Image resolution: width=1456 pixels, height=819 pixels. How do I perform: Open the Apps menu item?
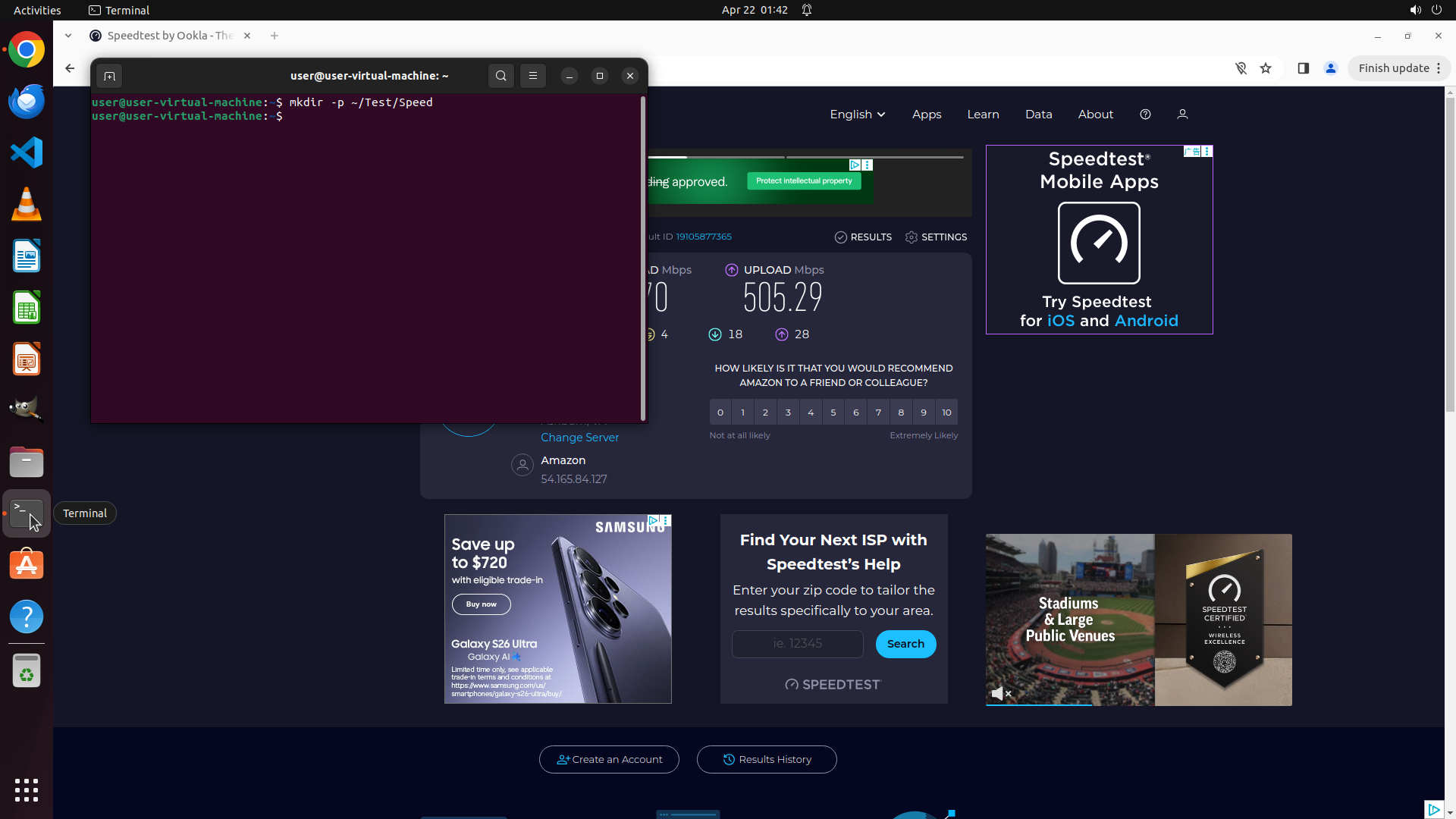pos(927,115)
